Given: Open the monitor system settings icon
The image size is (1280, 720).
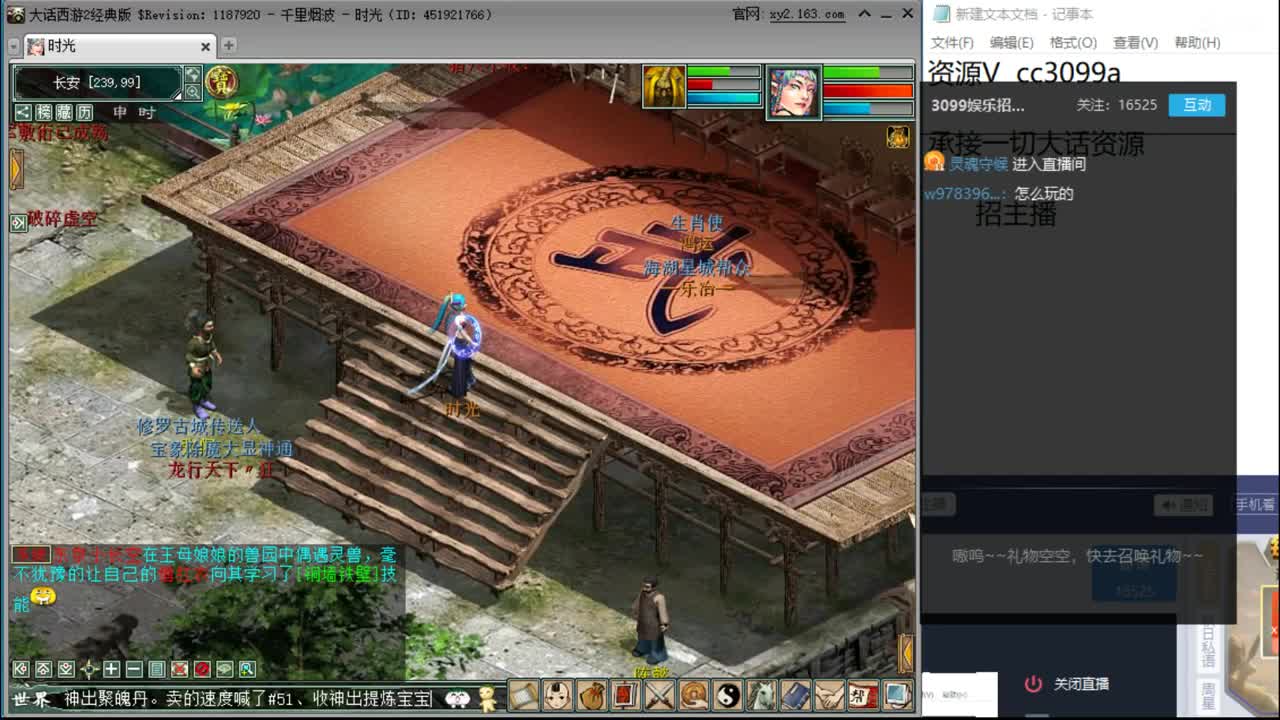Looking at the screenshot, I should [897, 695].
